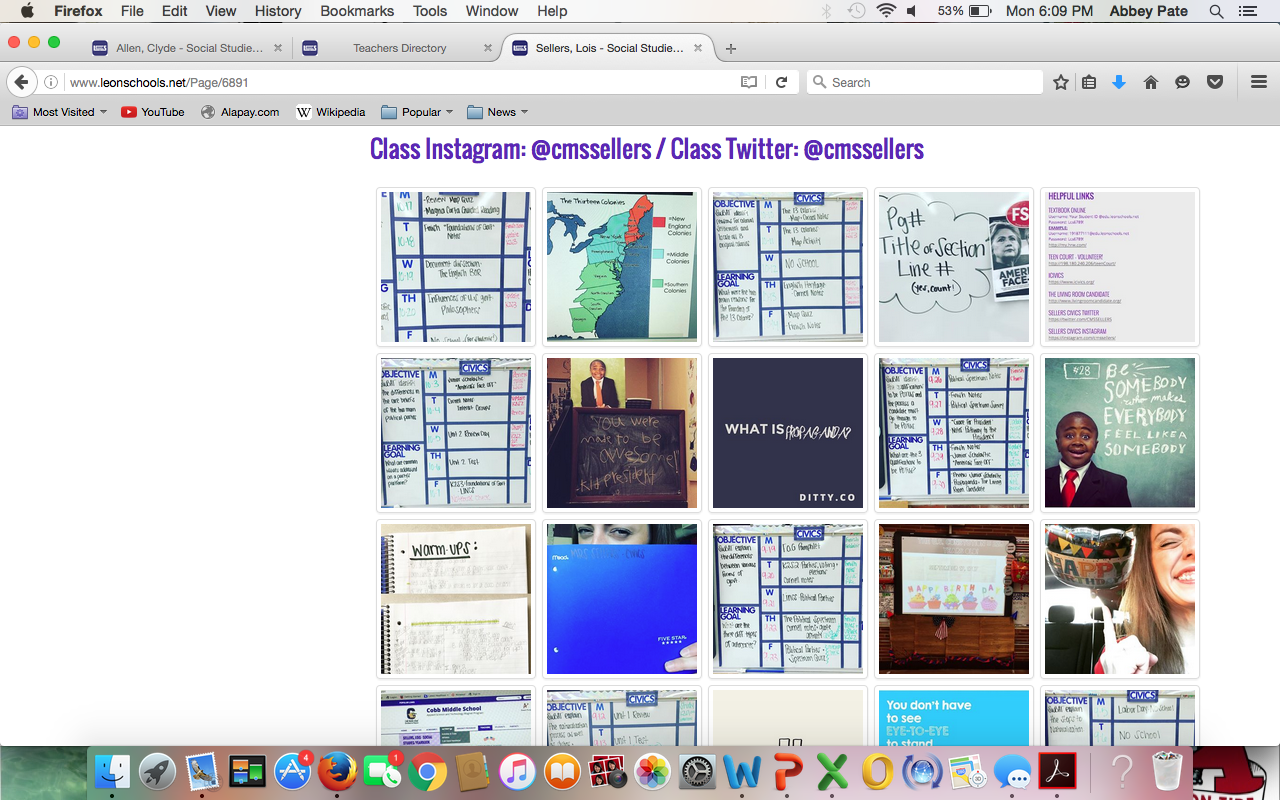
Task: Open the Bookmarks menu
Action: click(357, 11)
